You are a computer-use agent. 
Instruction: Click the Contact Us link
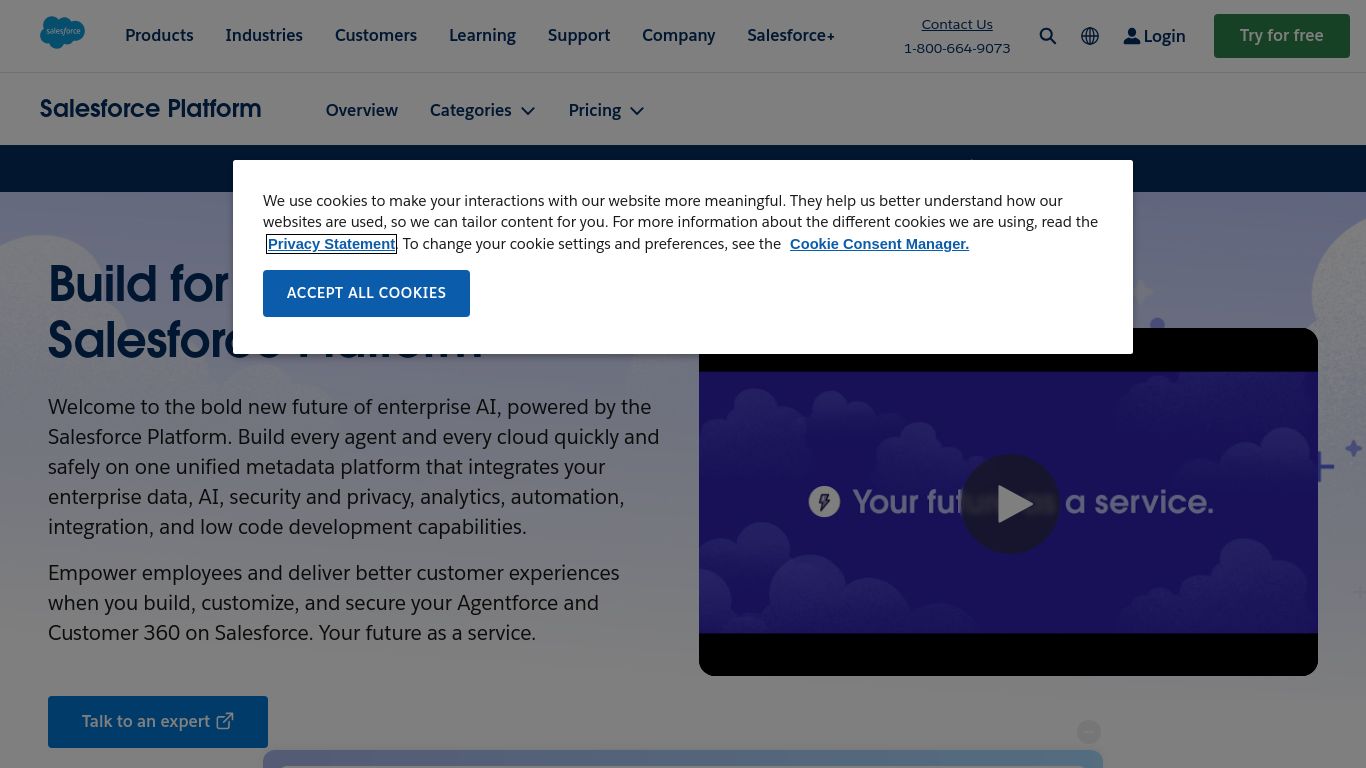(x=957, y=24)
